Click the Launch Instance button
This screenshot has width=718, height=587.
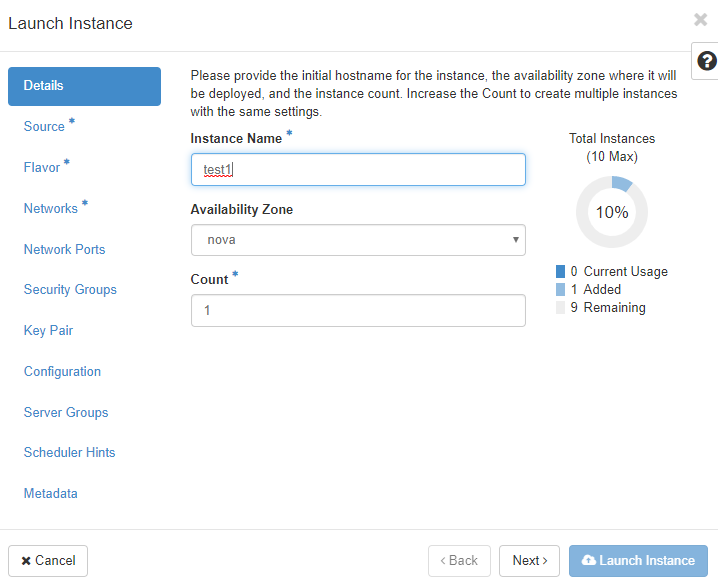(638, 560)
